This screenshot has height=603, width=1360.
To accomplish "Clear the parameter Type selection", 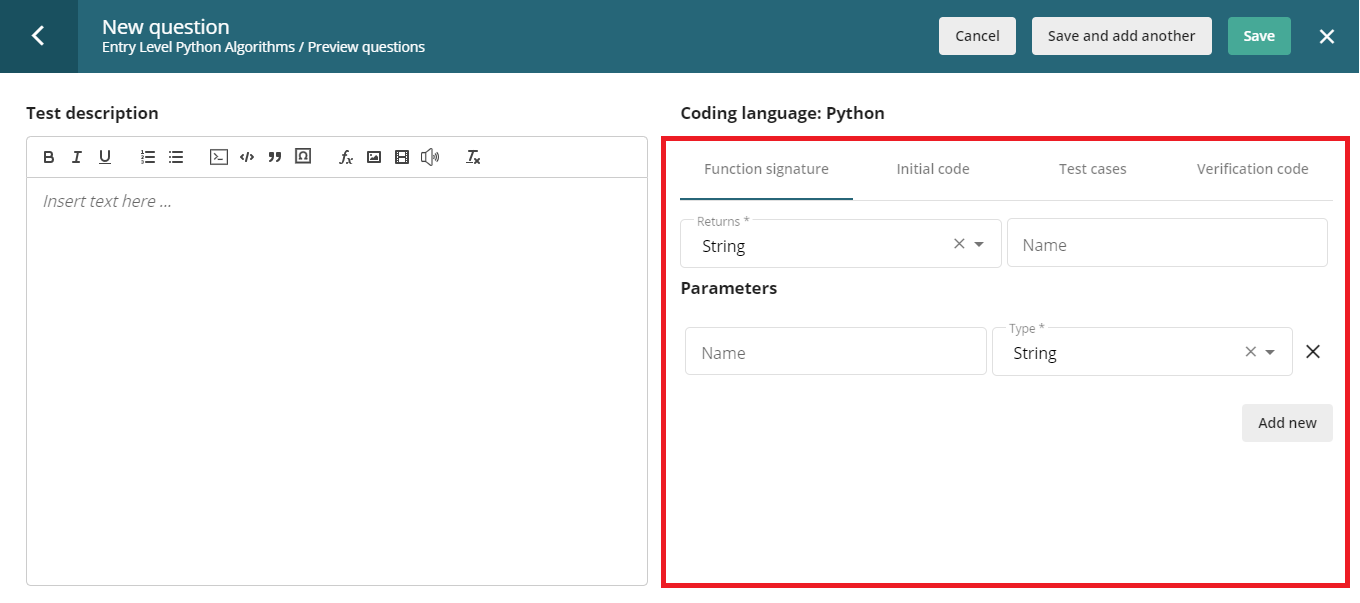I will [1250, 352].
